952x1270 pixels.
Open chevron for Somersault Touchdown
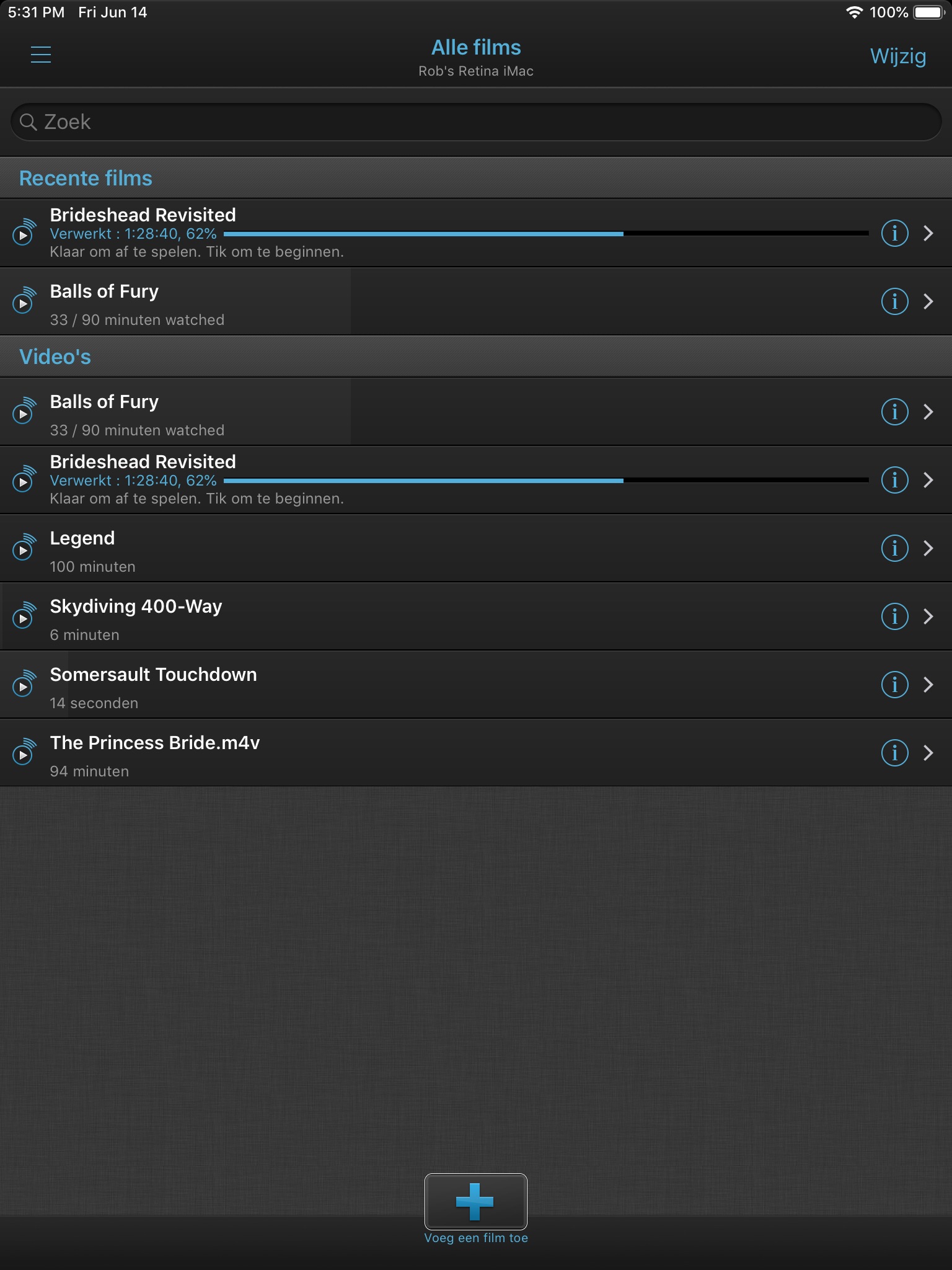[x=928, y=685]
